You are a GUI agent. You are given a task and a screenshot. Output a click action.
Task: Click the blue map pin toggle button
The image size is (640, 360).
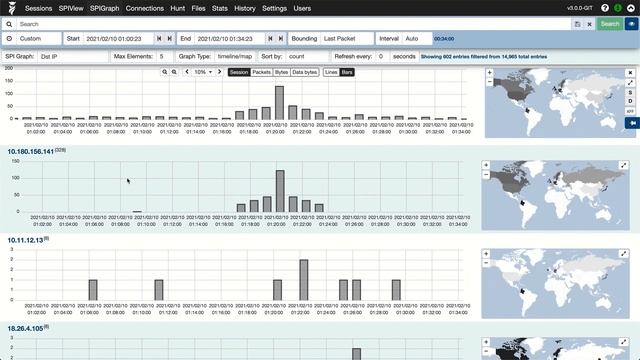click(x=633, y=123)
